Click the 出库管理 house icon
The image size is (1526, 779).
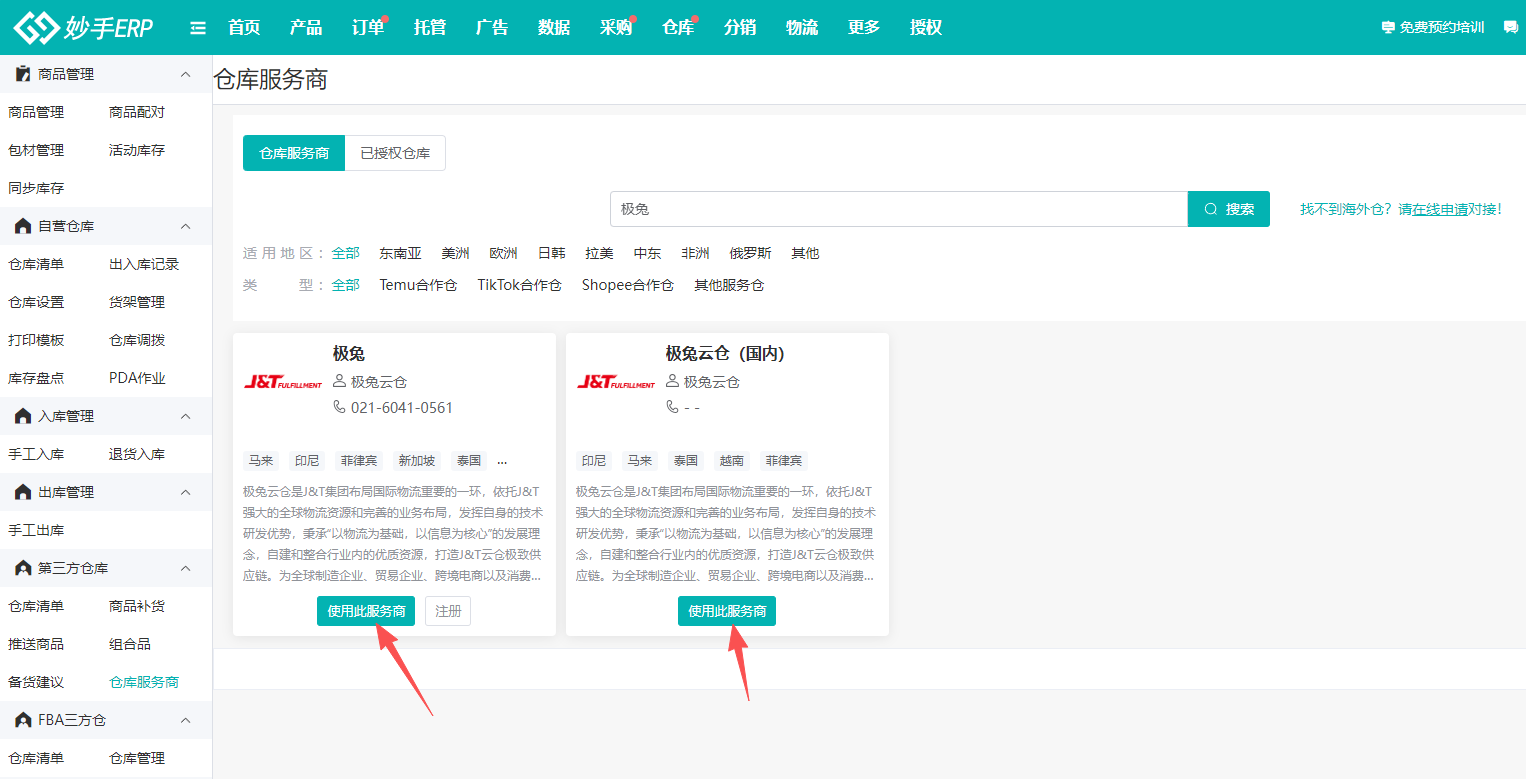coord(23,492)
